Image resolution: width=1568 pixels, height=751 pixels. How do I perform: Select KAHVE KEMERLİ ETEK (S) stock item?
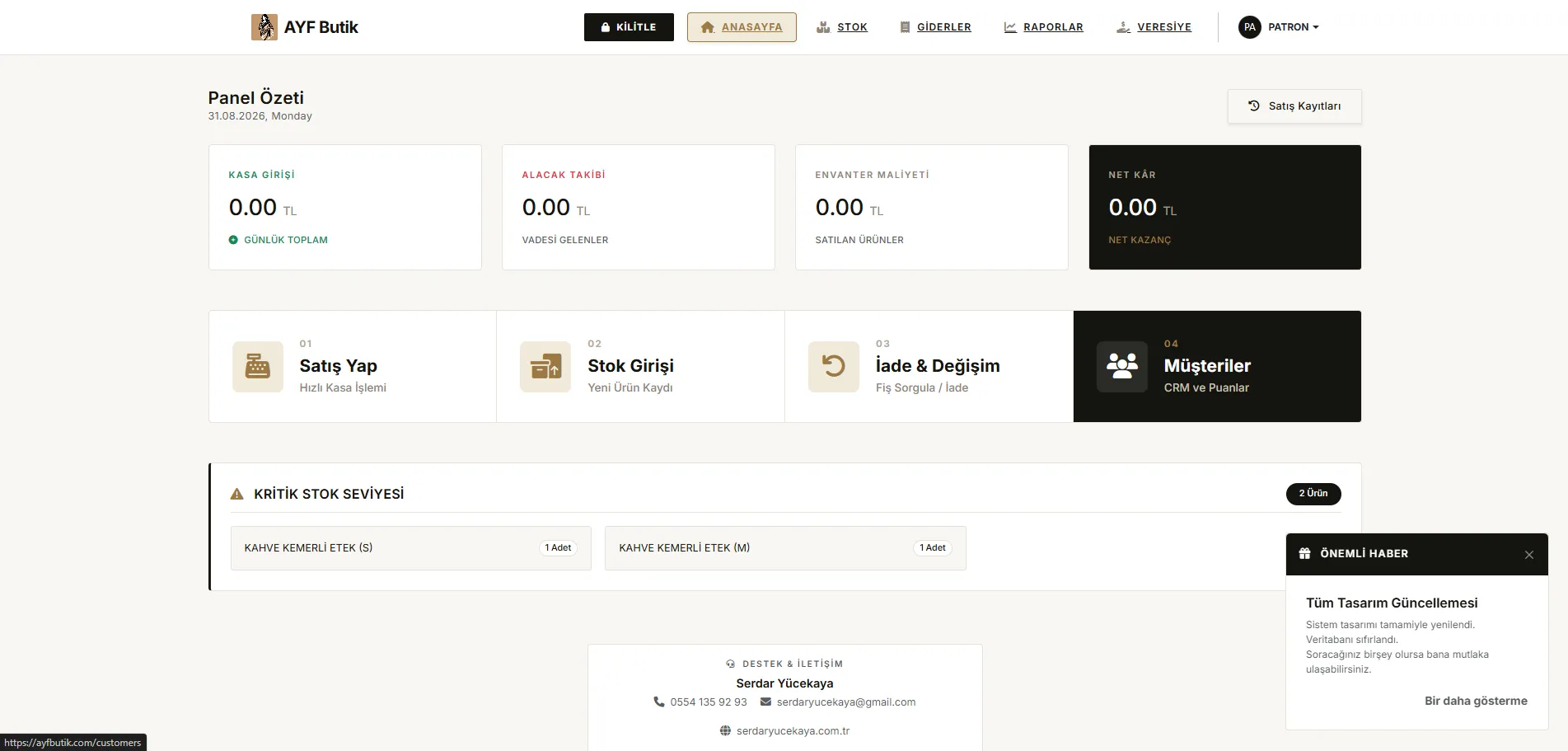coord(411,548)
